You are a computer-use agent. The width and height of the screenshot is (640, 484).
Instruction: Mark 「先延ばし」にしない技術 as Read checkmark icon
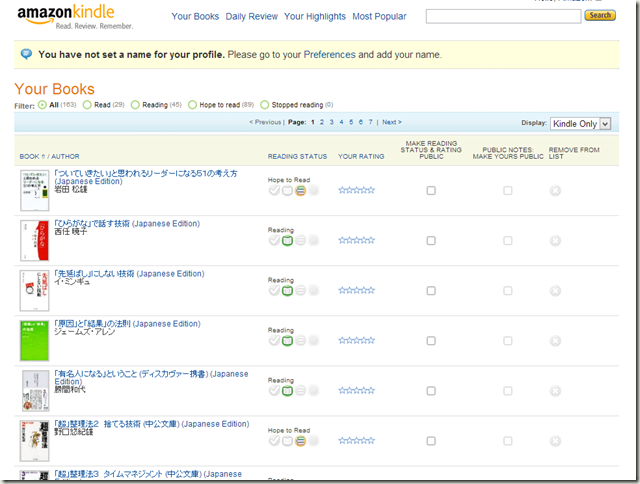274,291
